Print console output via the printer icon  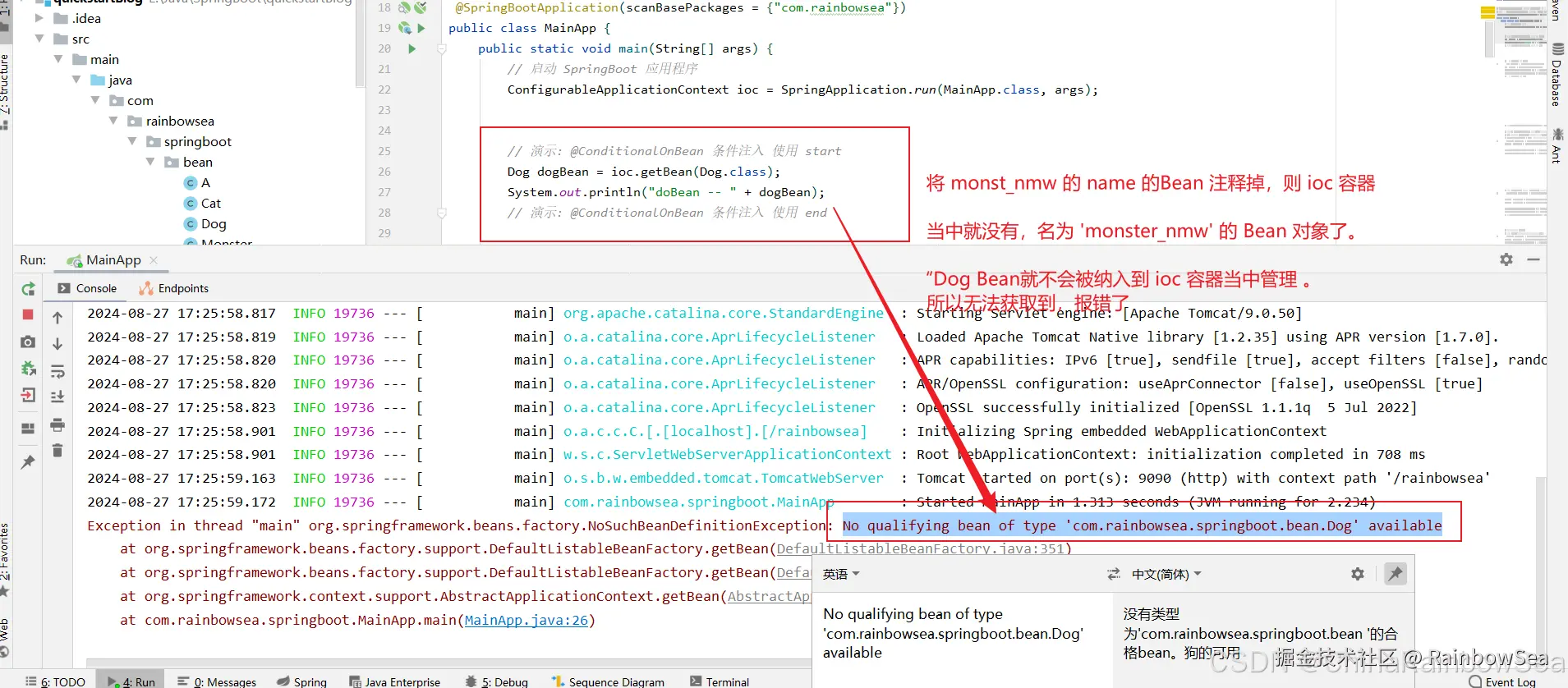click(x=57, y=424)
